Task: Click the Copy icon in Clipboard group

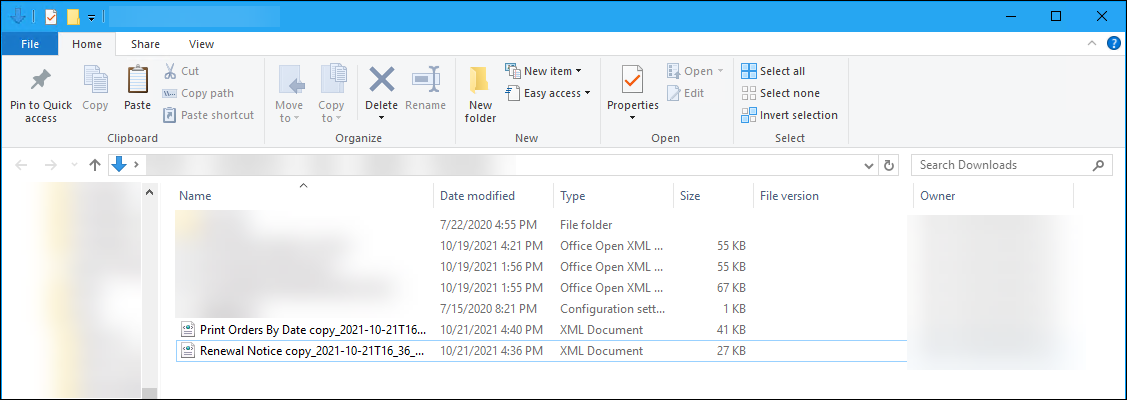Action: click(95, 79)
